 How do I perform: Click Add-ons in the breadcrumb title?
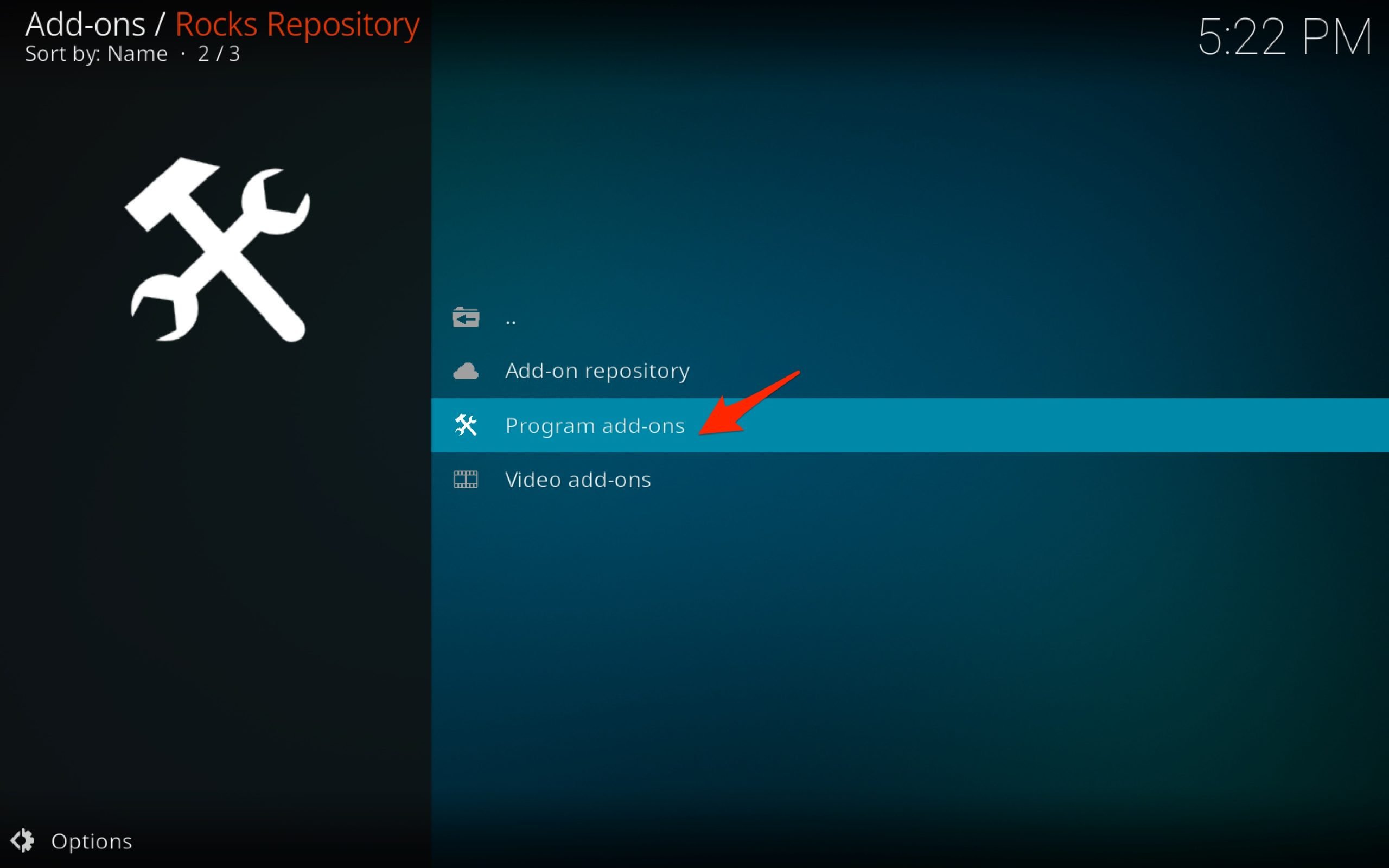coord(85,24)
